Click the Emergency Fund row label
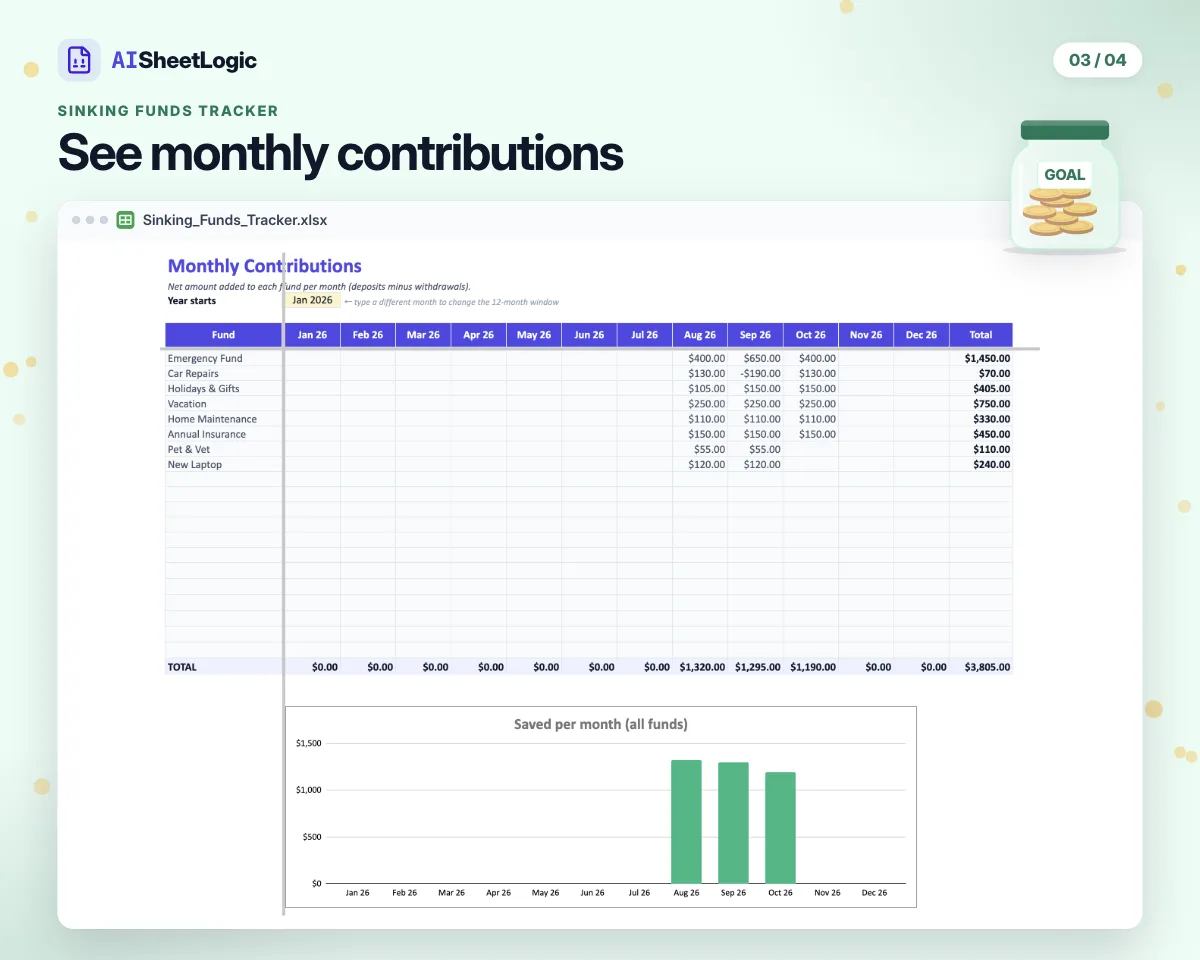This screenshot has height=960, width=1200. coord(205,358)
